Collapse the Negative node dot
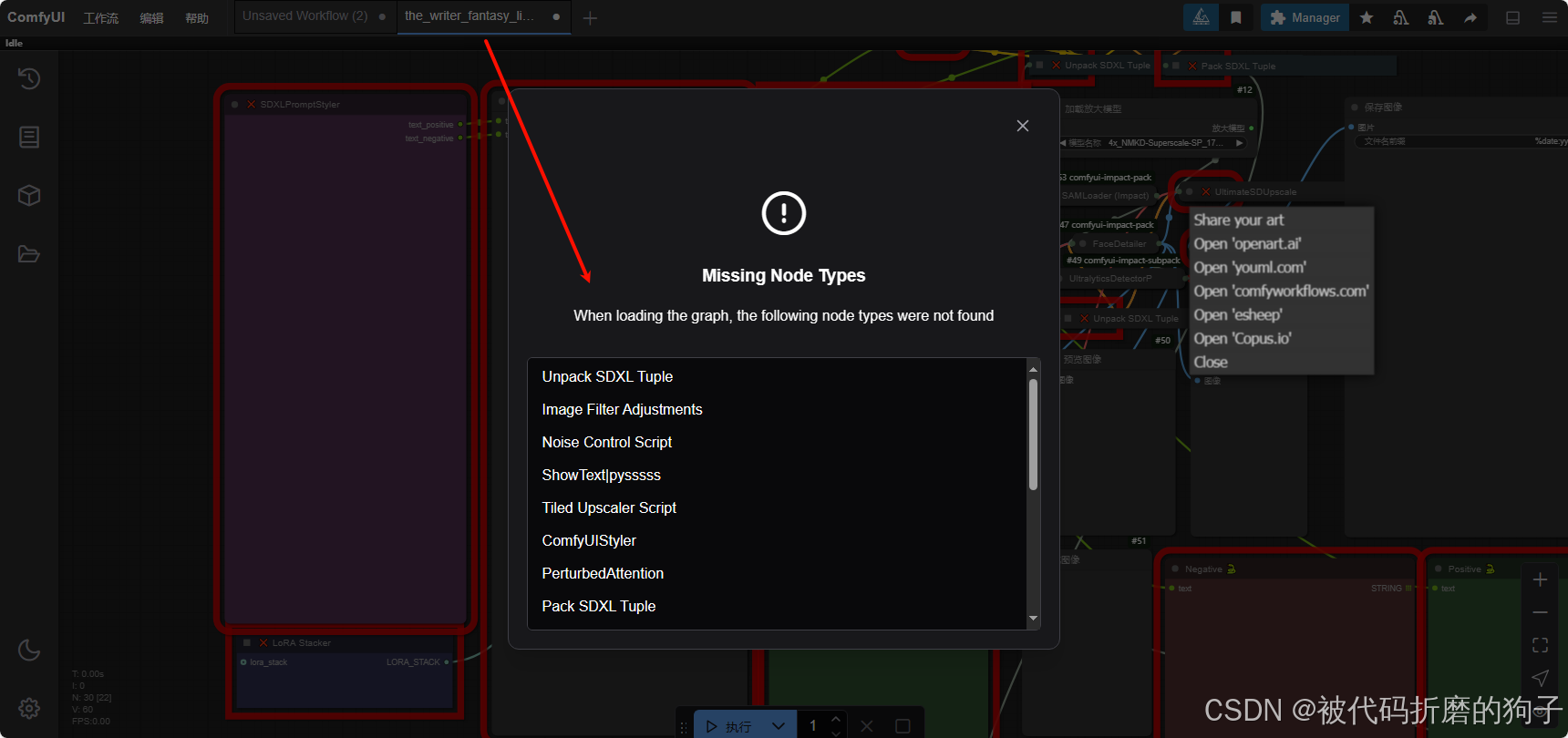The height and width of the screenshot is (738, 1568). click(1175, 569)
